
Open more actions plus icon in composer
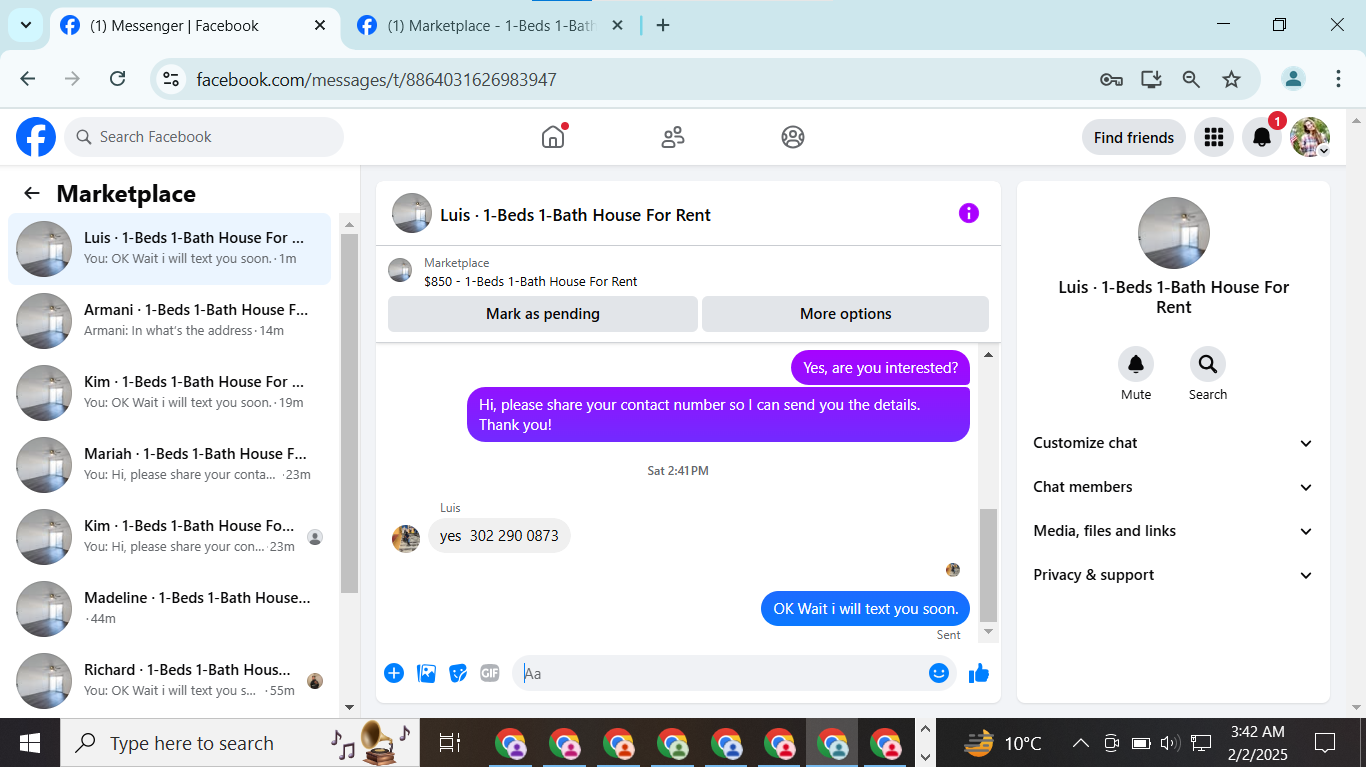coord(394,673)
